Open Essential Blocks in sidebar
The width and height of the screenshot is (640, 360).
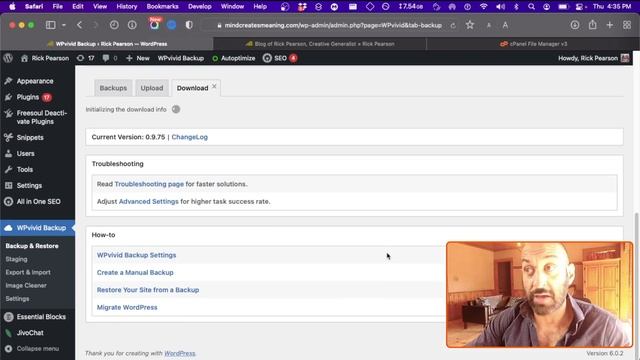pyautogui.click(x=41, y=317)
